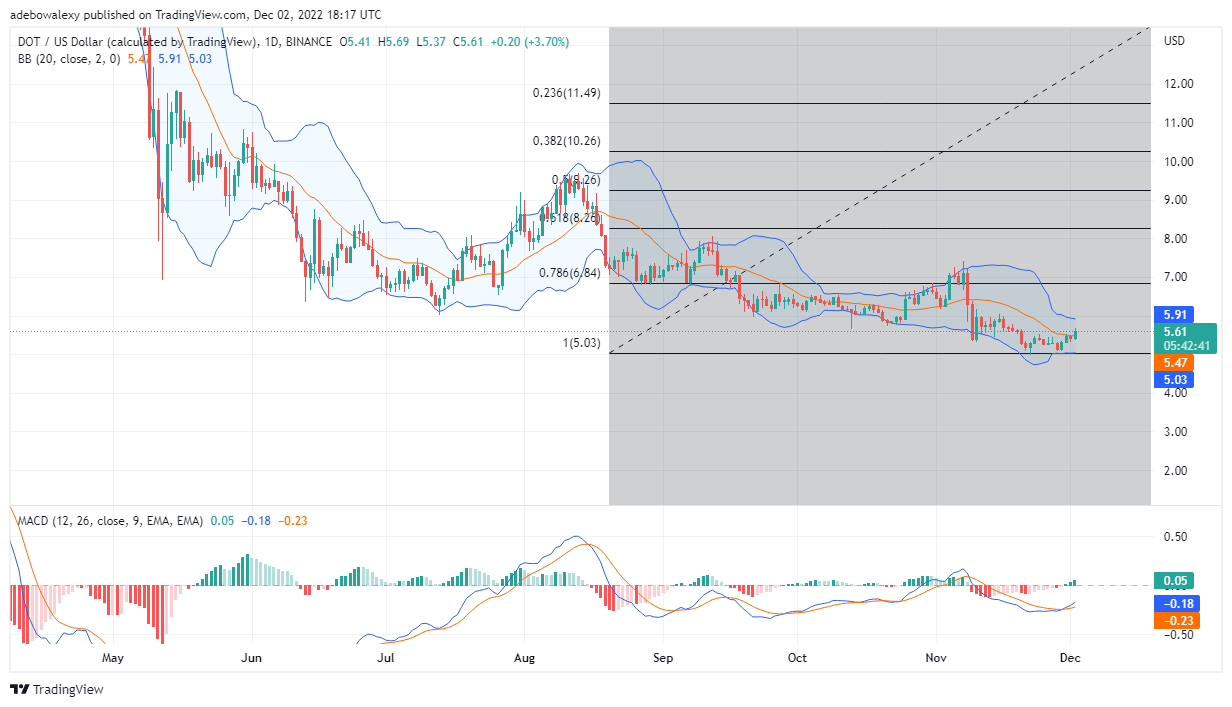
Task: Click the 0.50 tick on MACD axis
Action: [x=1177, y=537]
